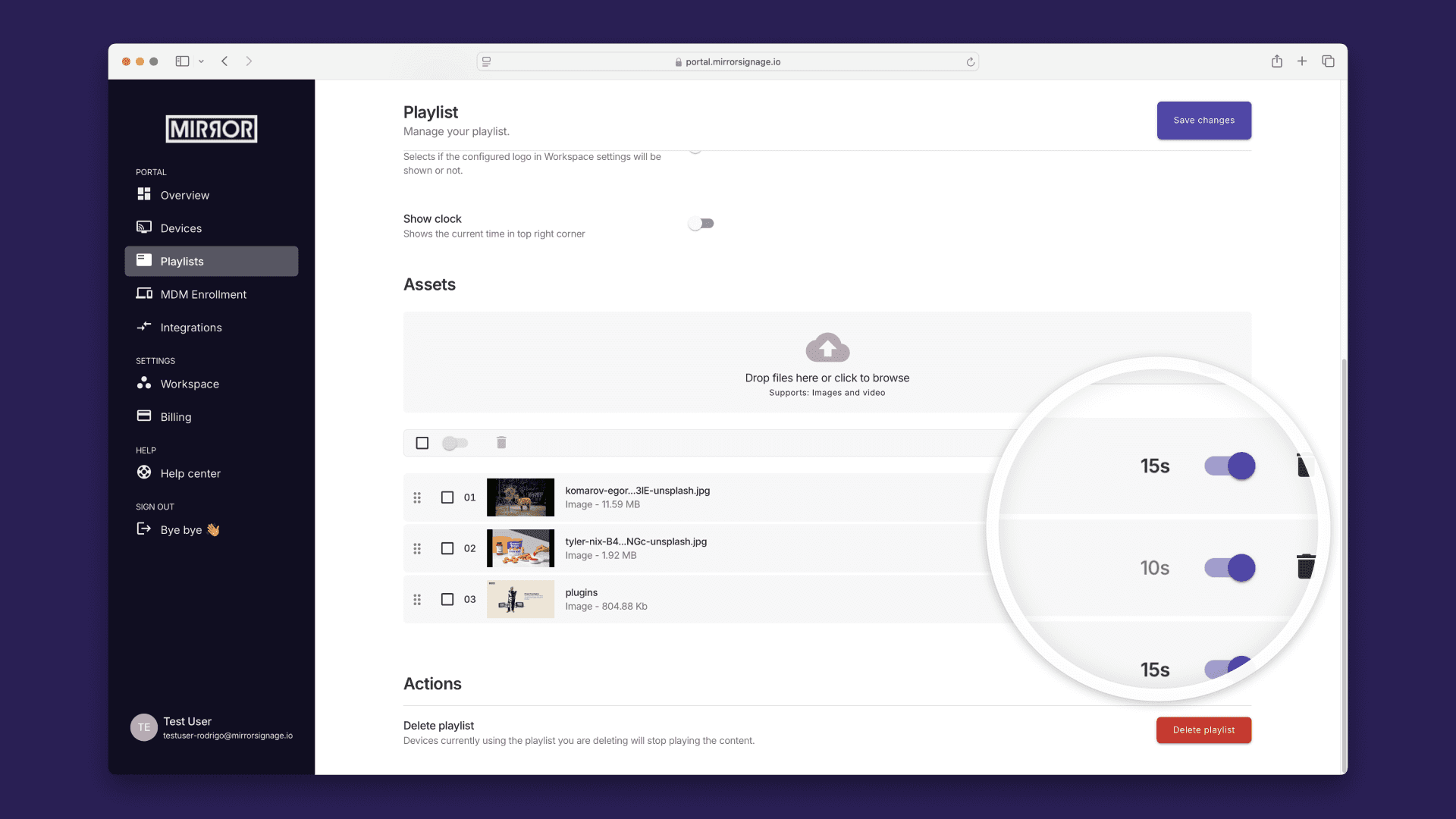This screenshot has width=1456, height=819.
Task: Click Safari tab overview icon
Action: [1328, 61]
